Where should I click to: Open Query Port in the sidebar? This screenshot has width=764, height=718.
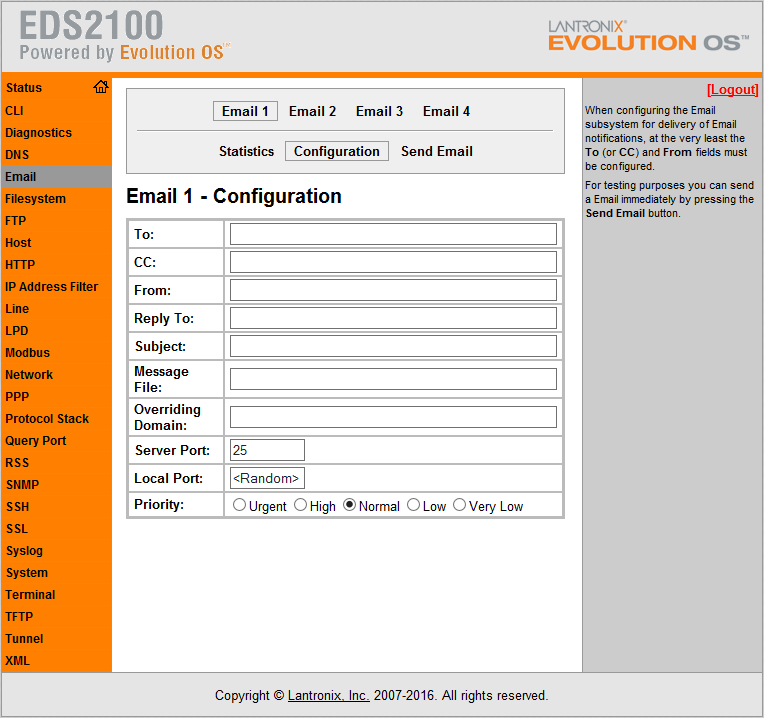tap(56, 441)
